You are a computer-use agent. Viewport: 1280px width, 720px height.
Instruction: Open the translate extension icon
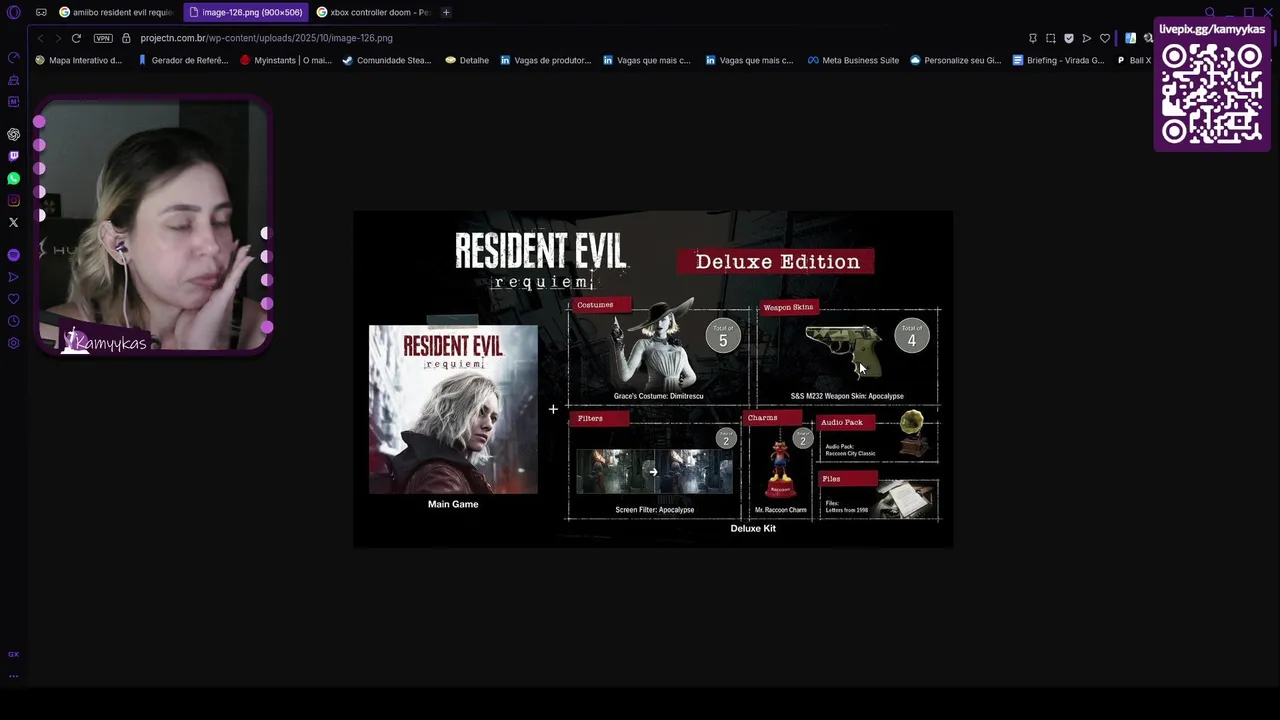(x=1130, y=38)
